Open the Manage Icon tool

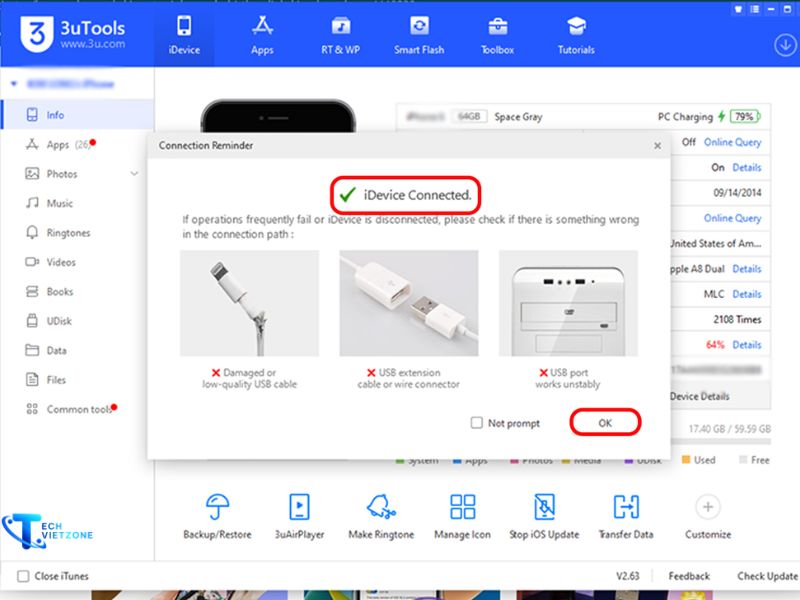pyautogui.click(x=462, y=516)
